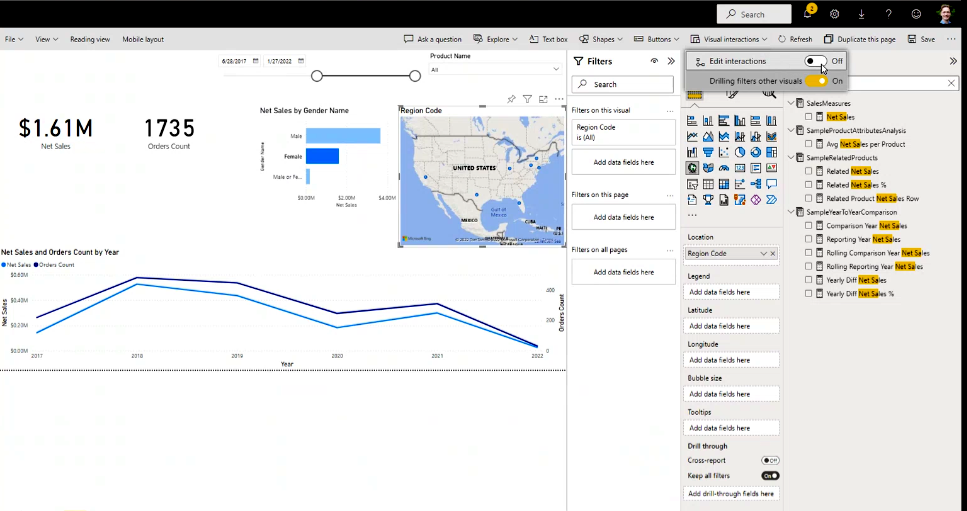Collapse the SalesMeasures table
This screenshot has width=967, height=511.
791,103
